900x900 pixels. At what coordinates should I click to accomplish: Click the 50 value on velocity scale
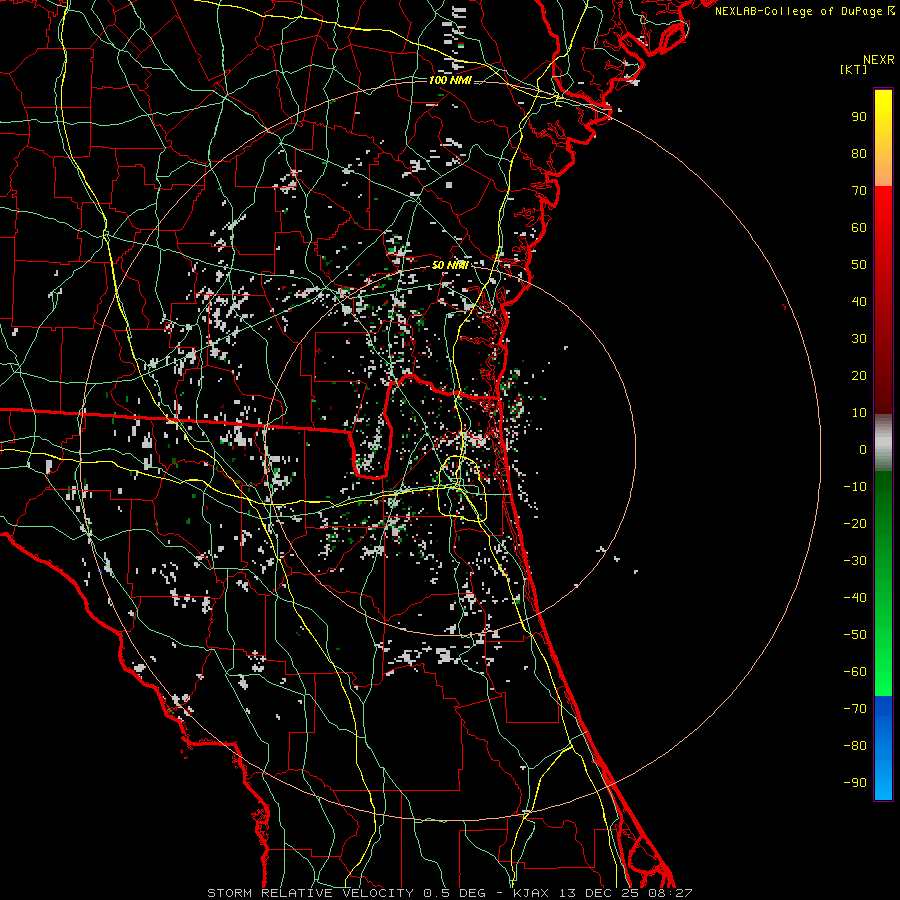click(x=859, y=265)
